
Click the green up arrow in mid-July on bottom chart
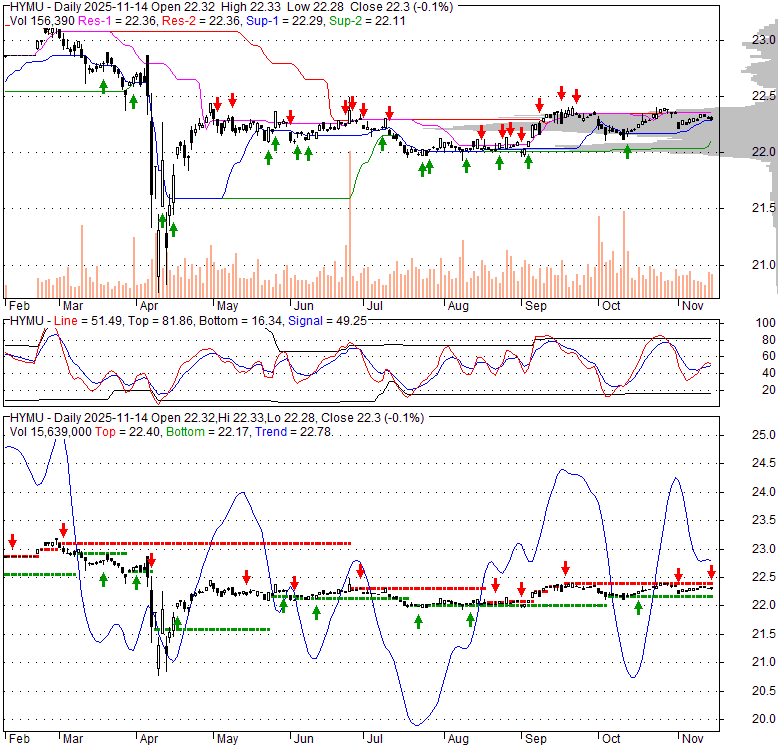418,621
